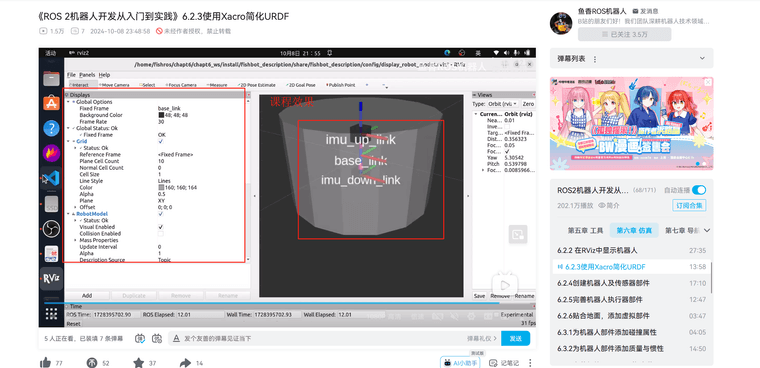
Task: Toggle Grid display checkbox in rviz
Action: [161, 141]
